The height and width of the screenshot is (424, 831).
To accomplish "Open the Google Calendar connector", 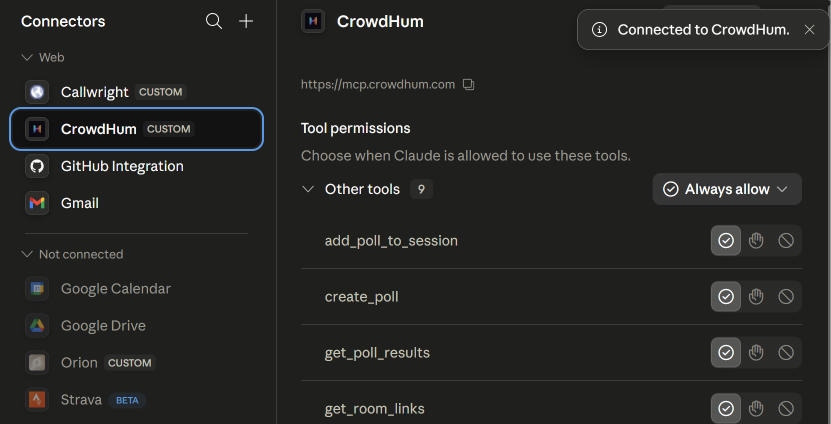I will tap(136, 288).
